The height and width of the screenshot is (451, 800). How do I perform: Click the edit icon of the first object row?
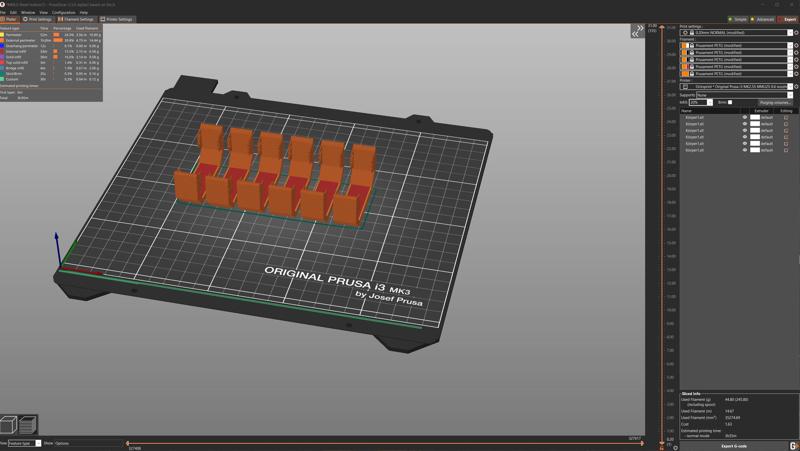click(x=786, y=117)
